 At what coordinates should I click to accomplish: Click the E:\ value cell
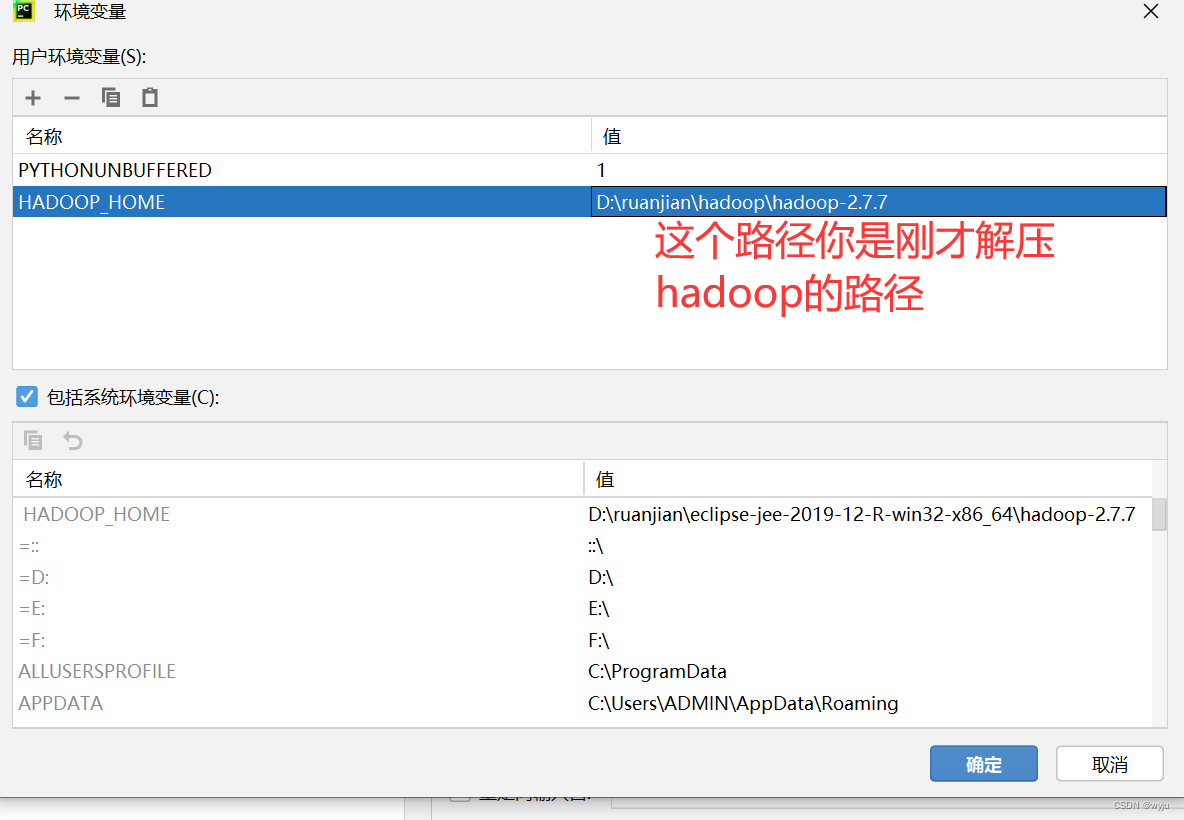(x=599, y=609)
